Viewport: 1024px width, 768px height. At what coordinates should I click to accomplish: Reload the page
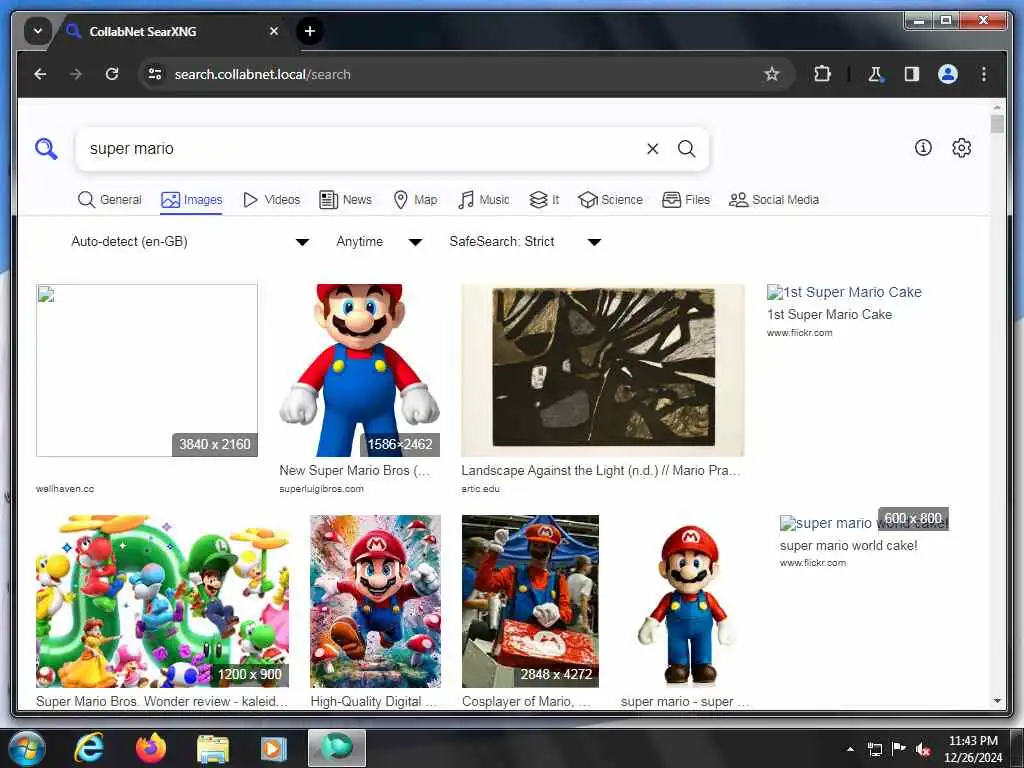coord(112,74)
